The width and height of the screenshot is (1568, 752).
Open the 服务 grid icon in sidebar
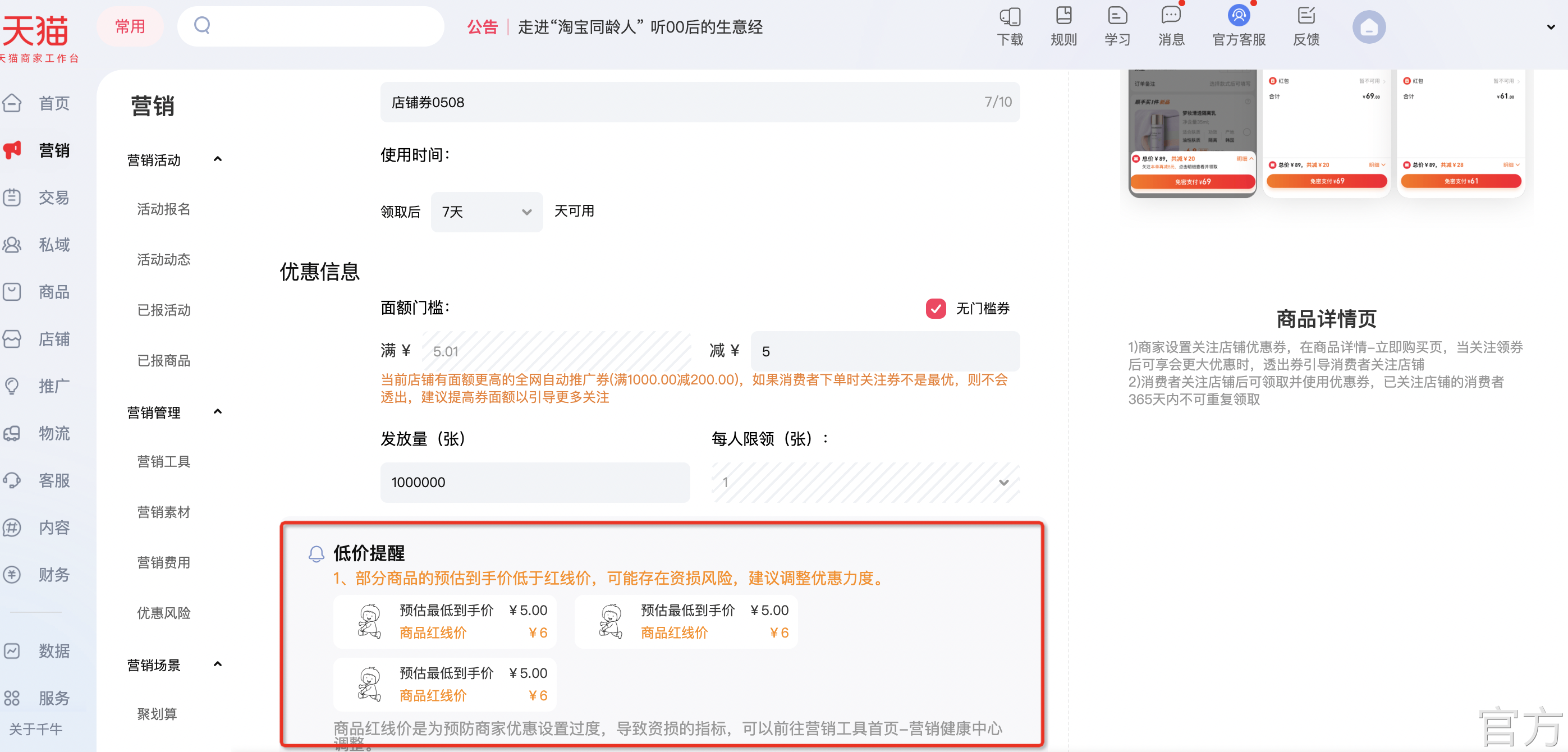(12, 698)
